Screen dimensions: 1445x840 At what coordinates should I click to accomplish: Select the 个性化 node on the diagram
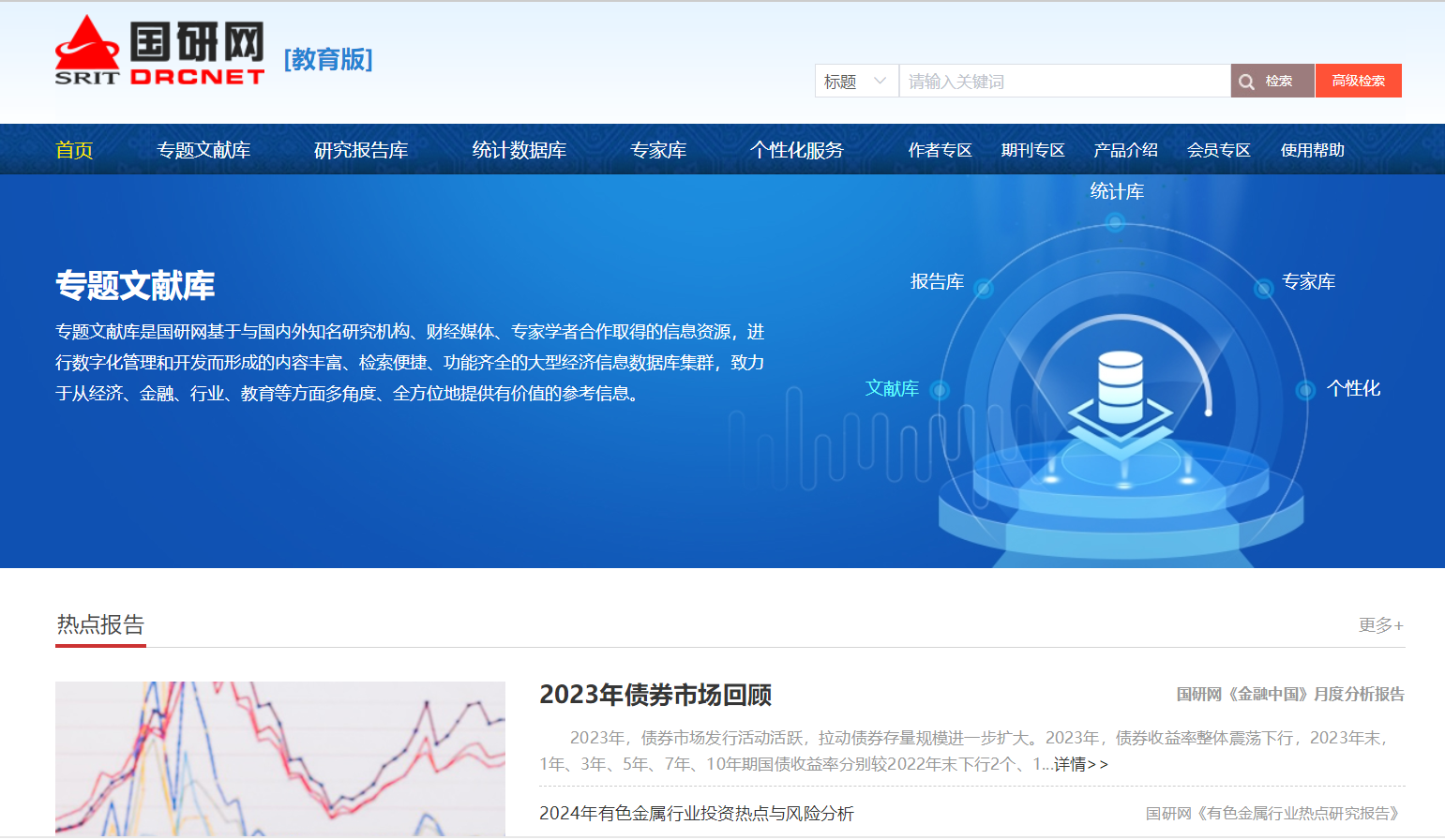[1305, 390]
